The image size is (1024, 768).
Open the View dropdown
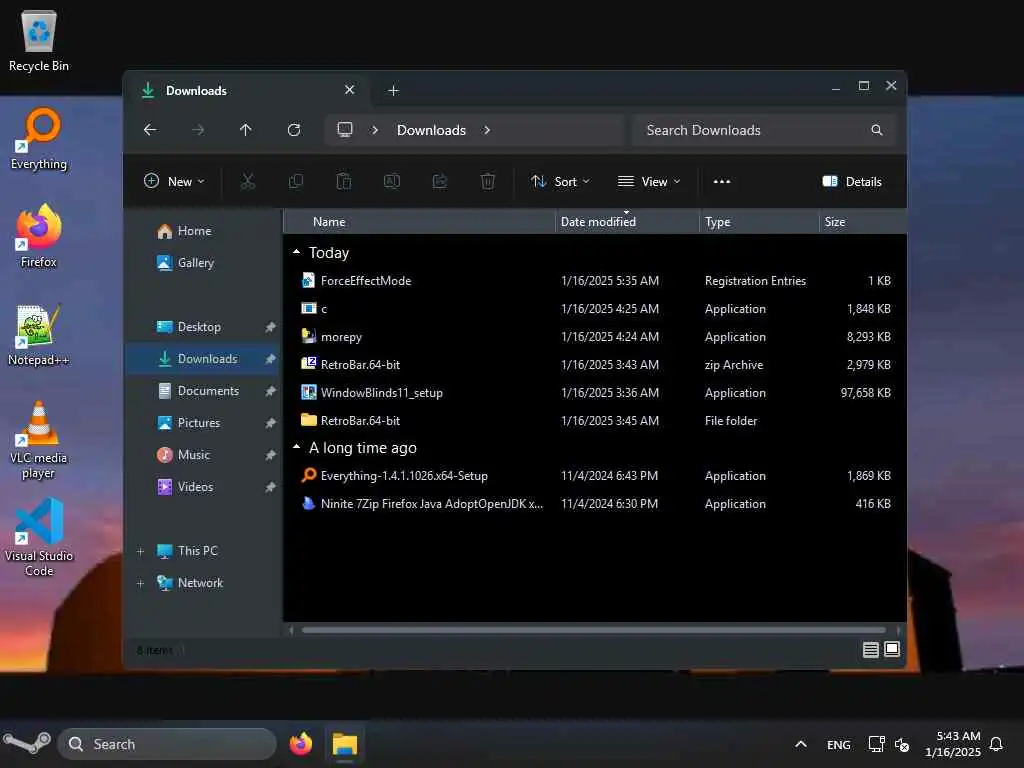pos(649,182)
